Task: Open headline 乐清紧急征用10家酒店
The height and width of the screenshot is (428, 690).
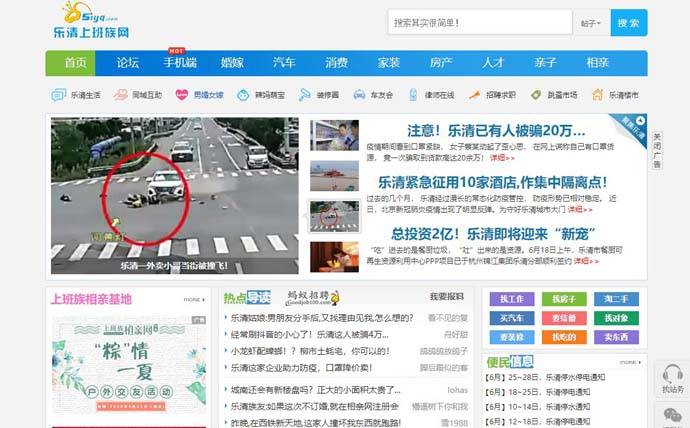Action: point(493,182)
